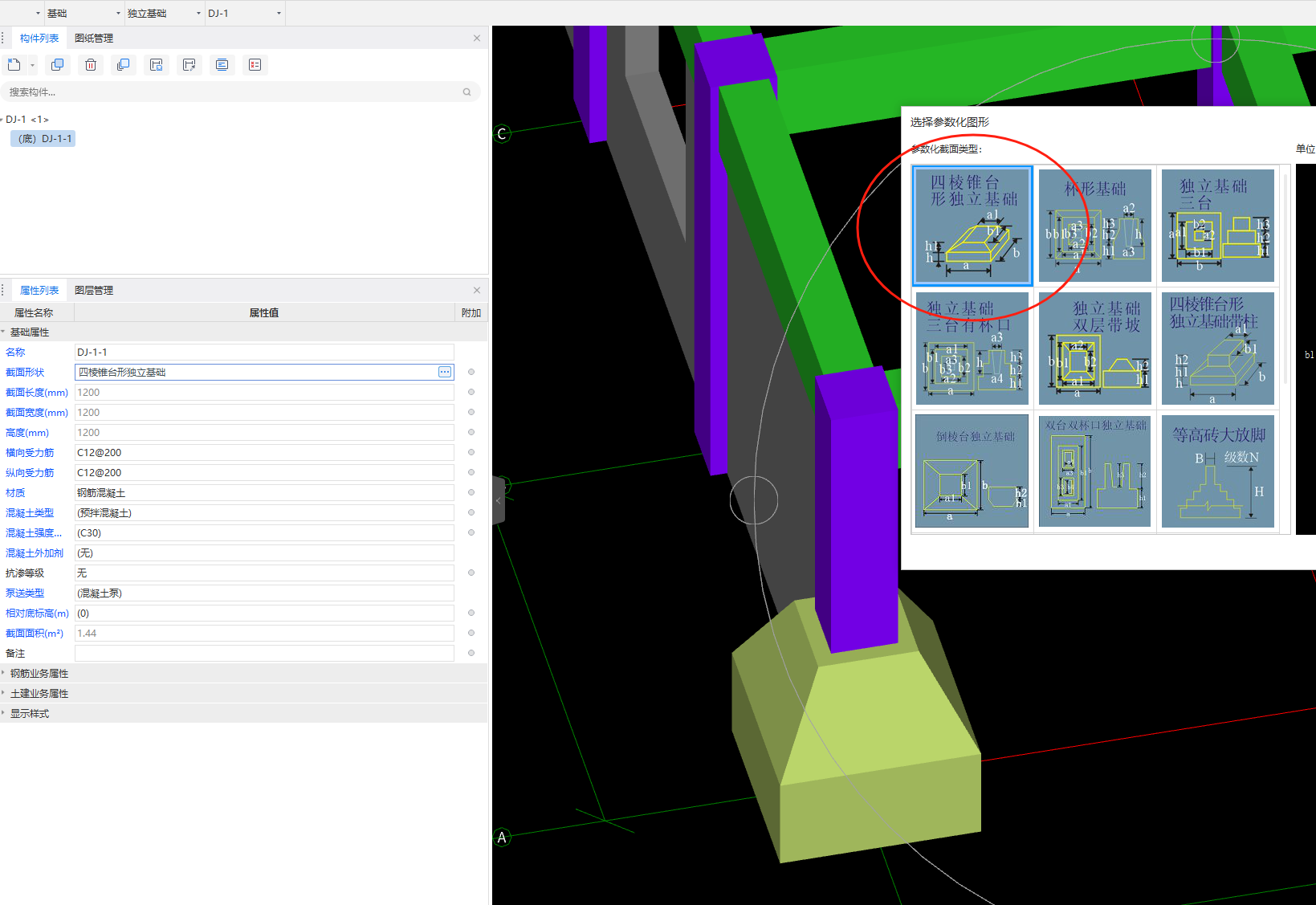1316x905 pixels.
Task: Select the 独立基础双层带坡 thumbnail
Action: [1095, 349]
